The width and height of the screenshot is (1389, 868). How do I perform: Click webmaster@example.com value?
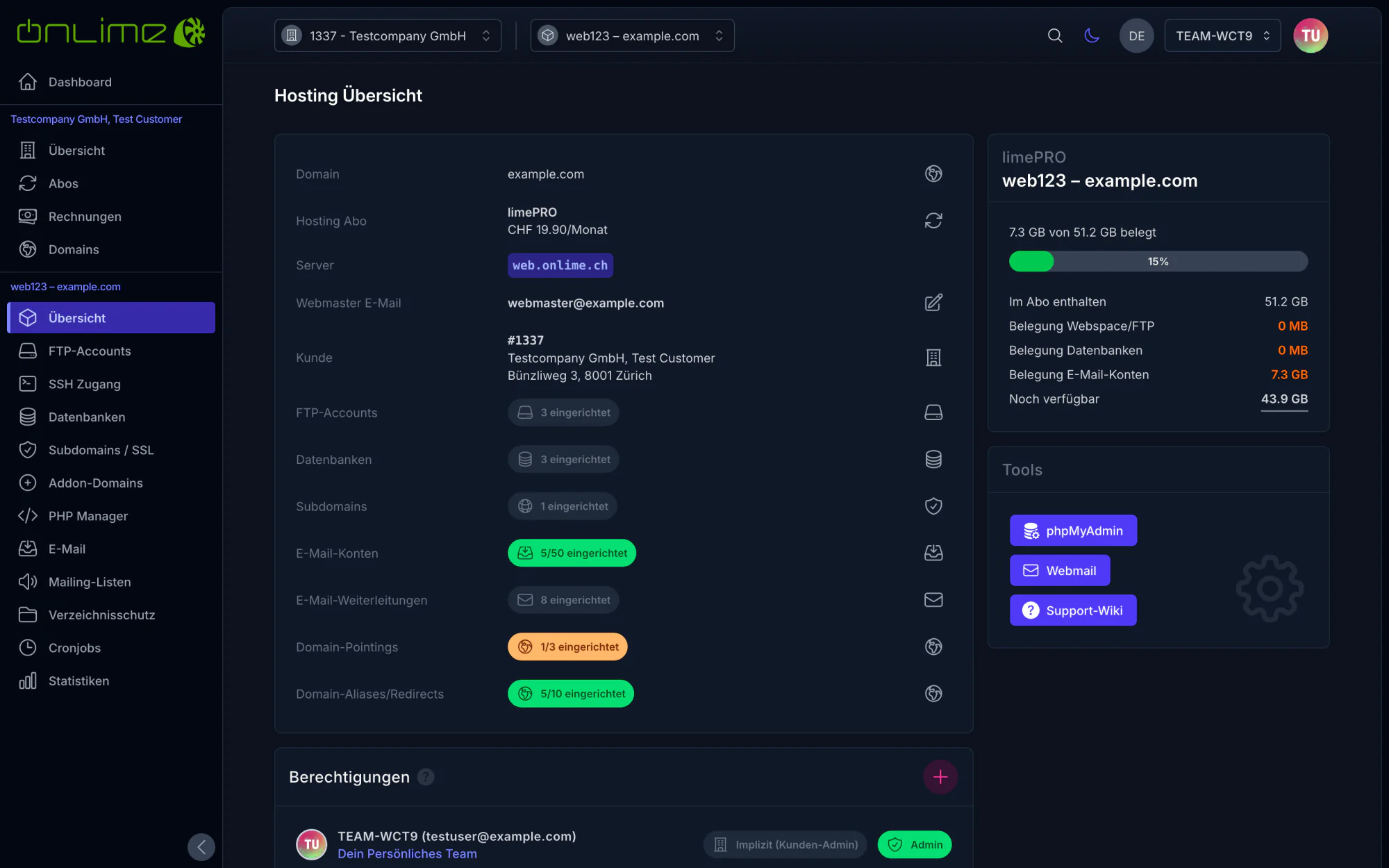coord(585,303)
